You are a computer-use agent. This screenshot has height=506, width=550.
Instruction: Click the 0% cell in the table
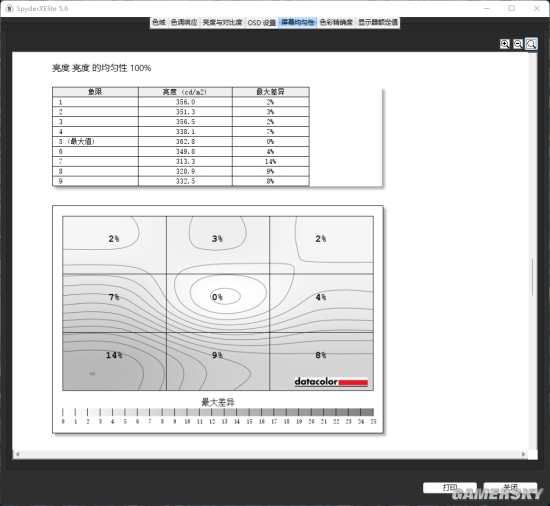(x=270, y=142)
